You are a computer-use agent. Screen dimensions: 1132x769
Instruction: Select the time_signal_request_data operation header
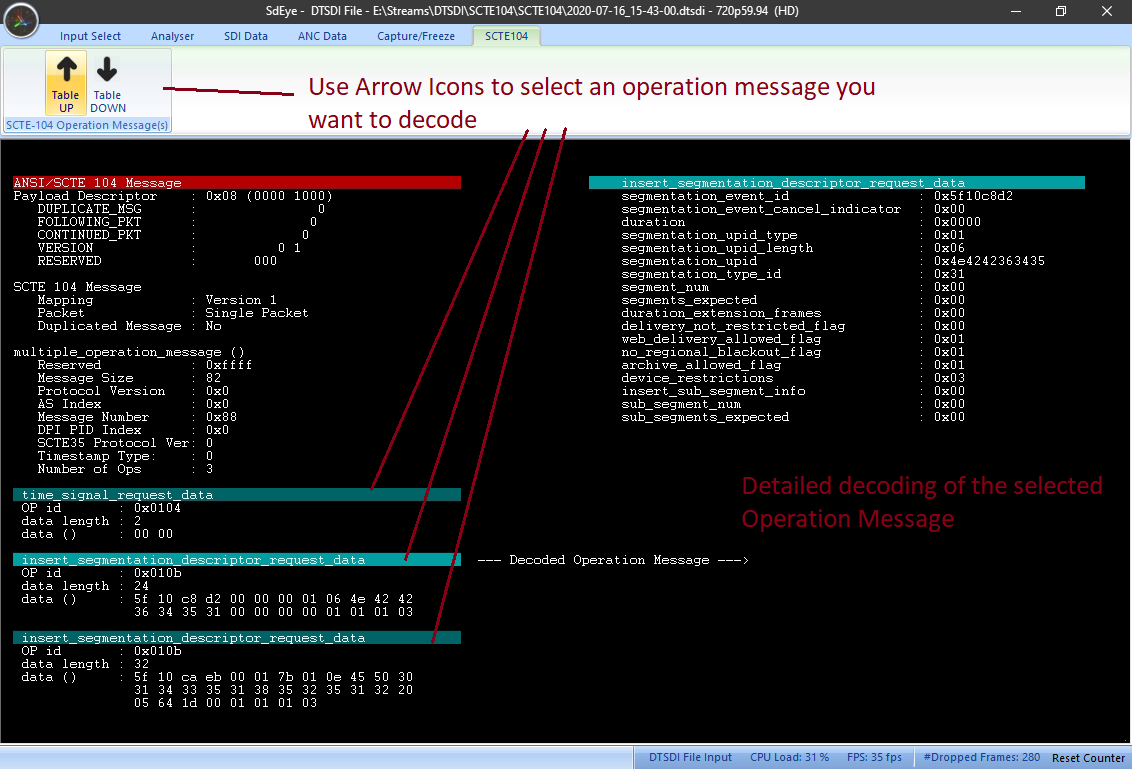coord(237,495)
